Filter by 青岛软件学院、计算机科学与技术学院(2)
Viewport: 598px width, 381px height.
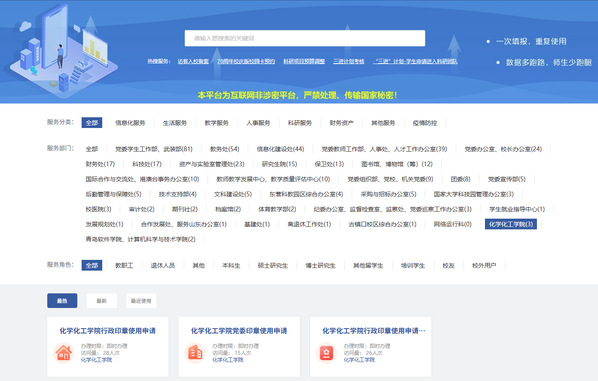pyautogui.click(x=140, y=239)
